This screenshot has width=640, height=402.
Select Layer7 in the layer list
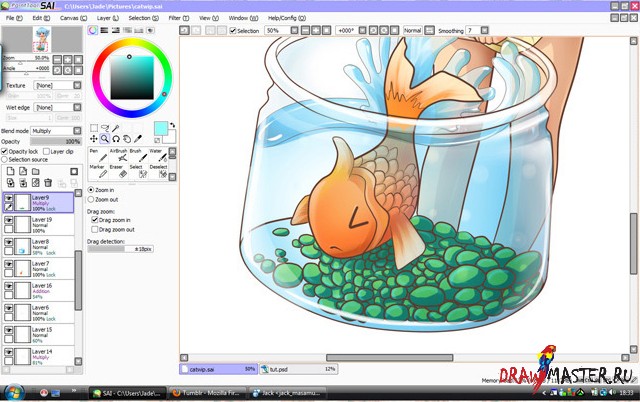(38, 269)
